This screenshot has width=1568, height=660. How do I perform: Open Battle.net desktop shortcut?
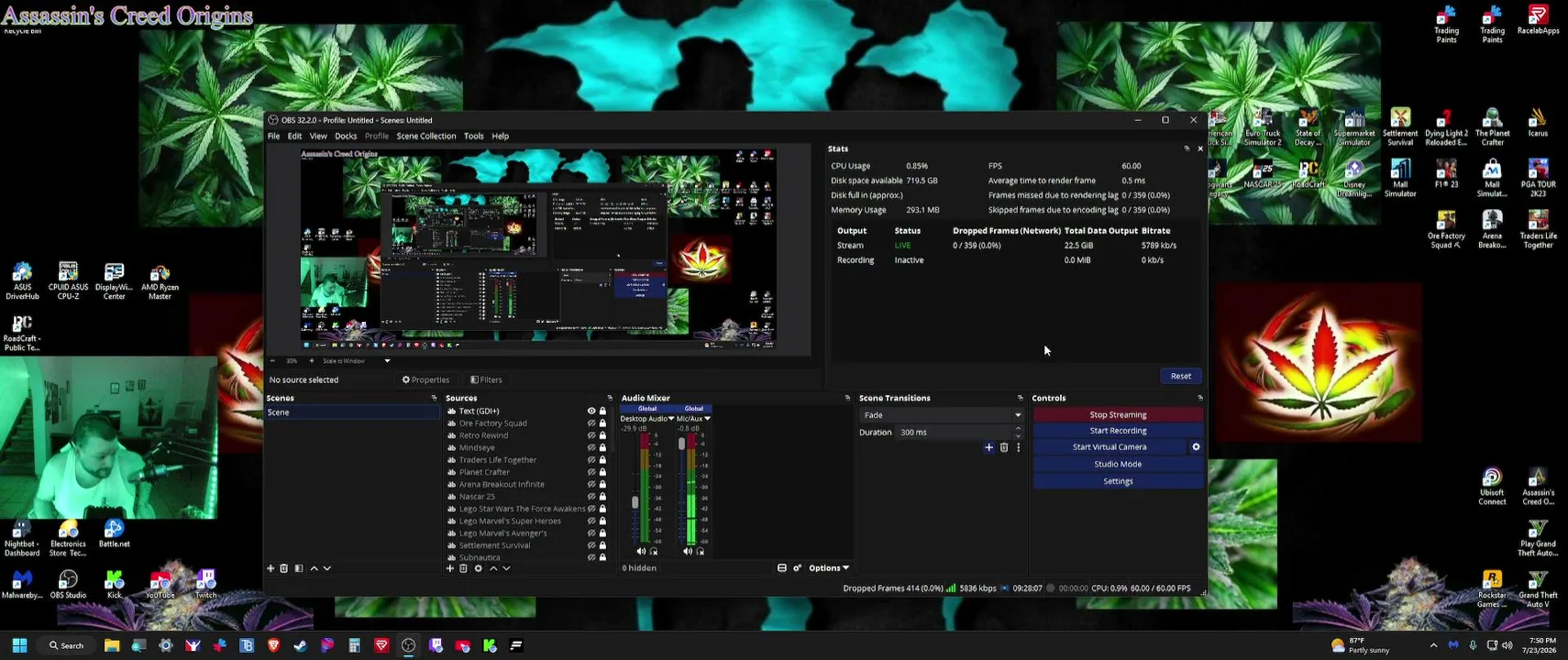pos(114,533)
